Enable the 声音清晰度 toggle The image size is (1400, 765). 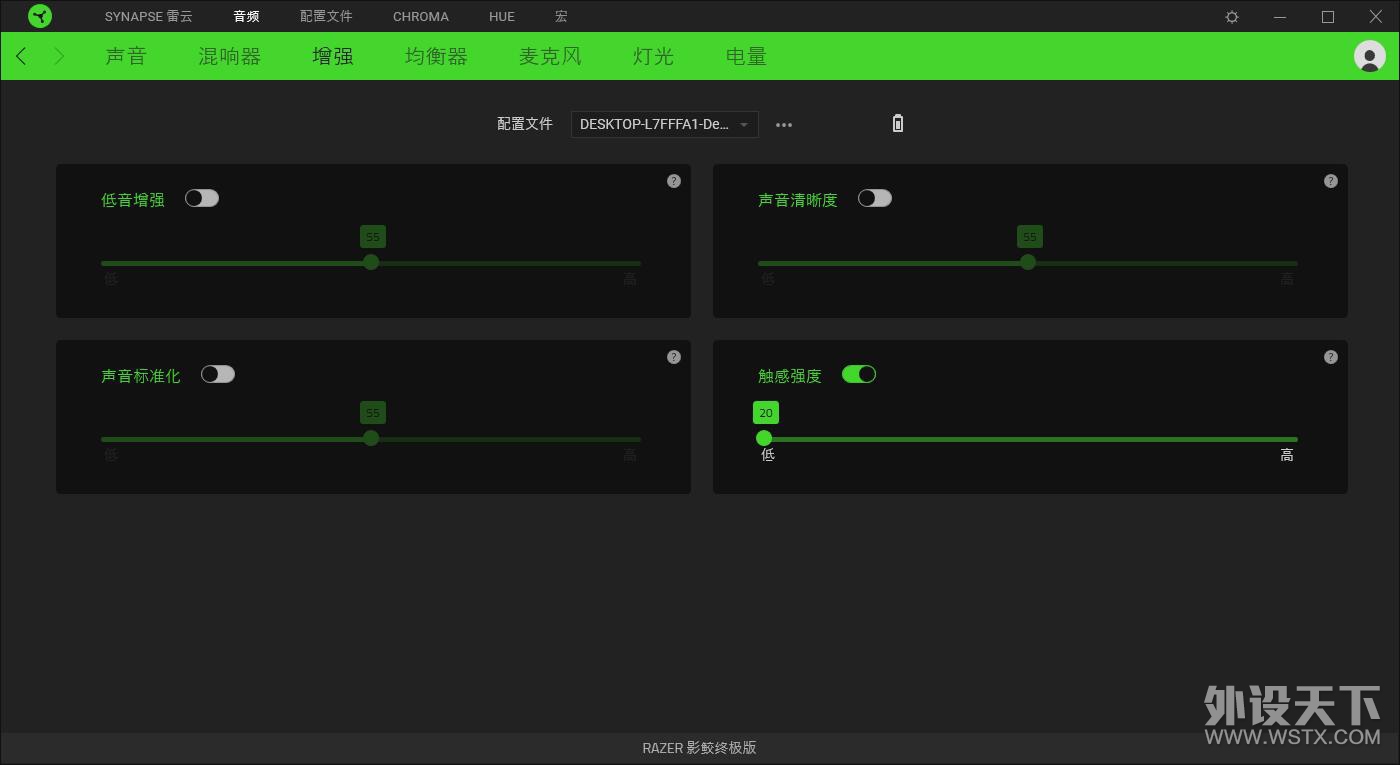(875, 198)
